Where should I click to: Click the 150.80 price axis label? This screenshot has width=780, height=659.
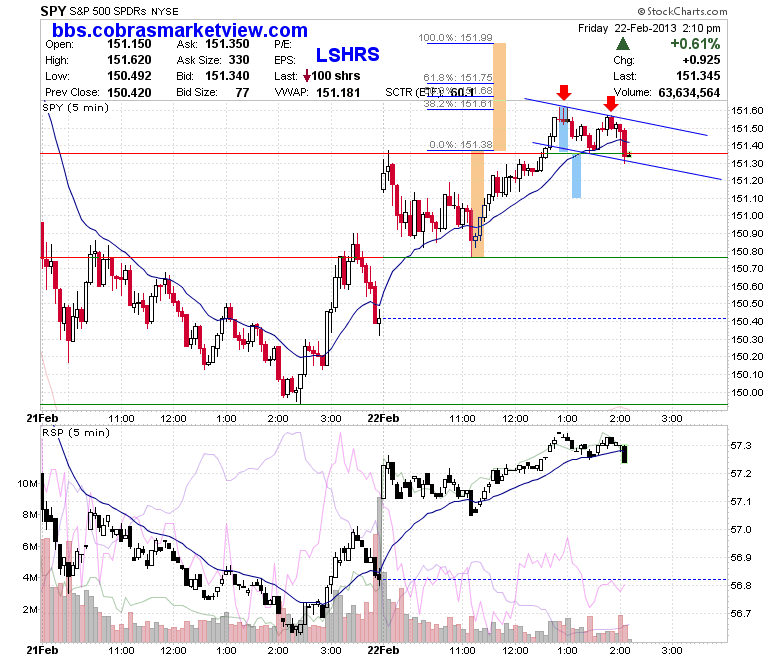747,251
